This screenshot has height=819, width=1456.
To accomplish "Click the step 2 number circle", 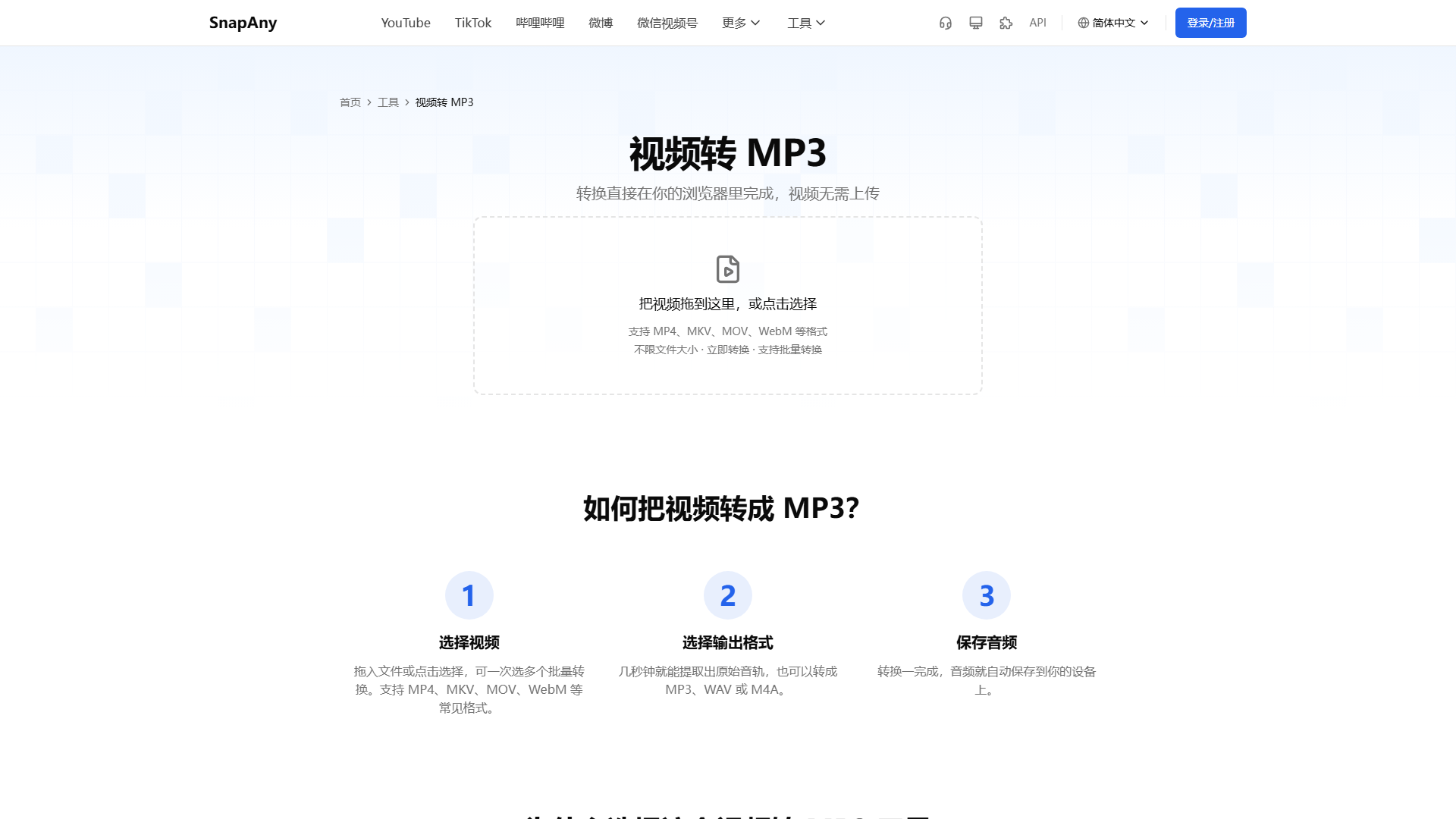I will tap(728, 595).
